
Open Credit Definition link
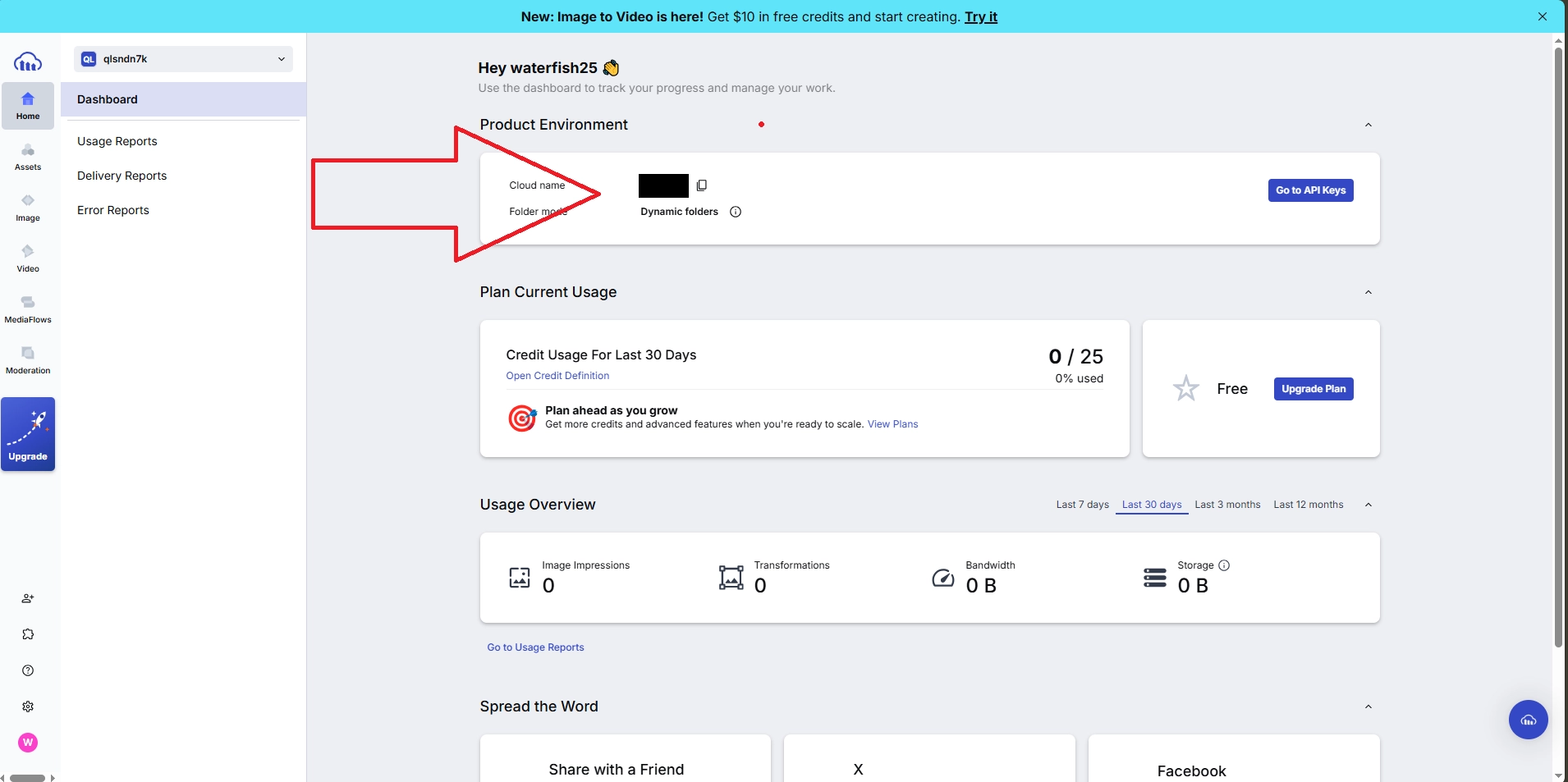tap(557, 376)
